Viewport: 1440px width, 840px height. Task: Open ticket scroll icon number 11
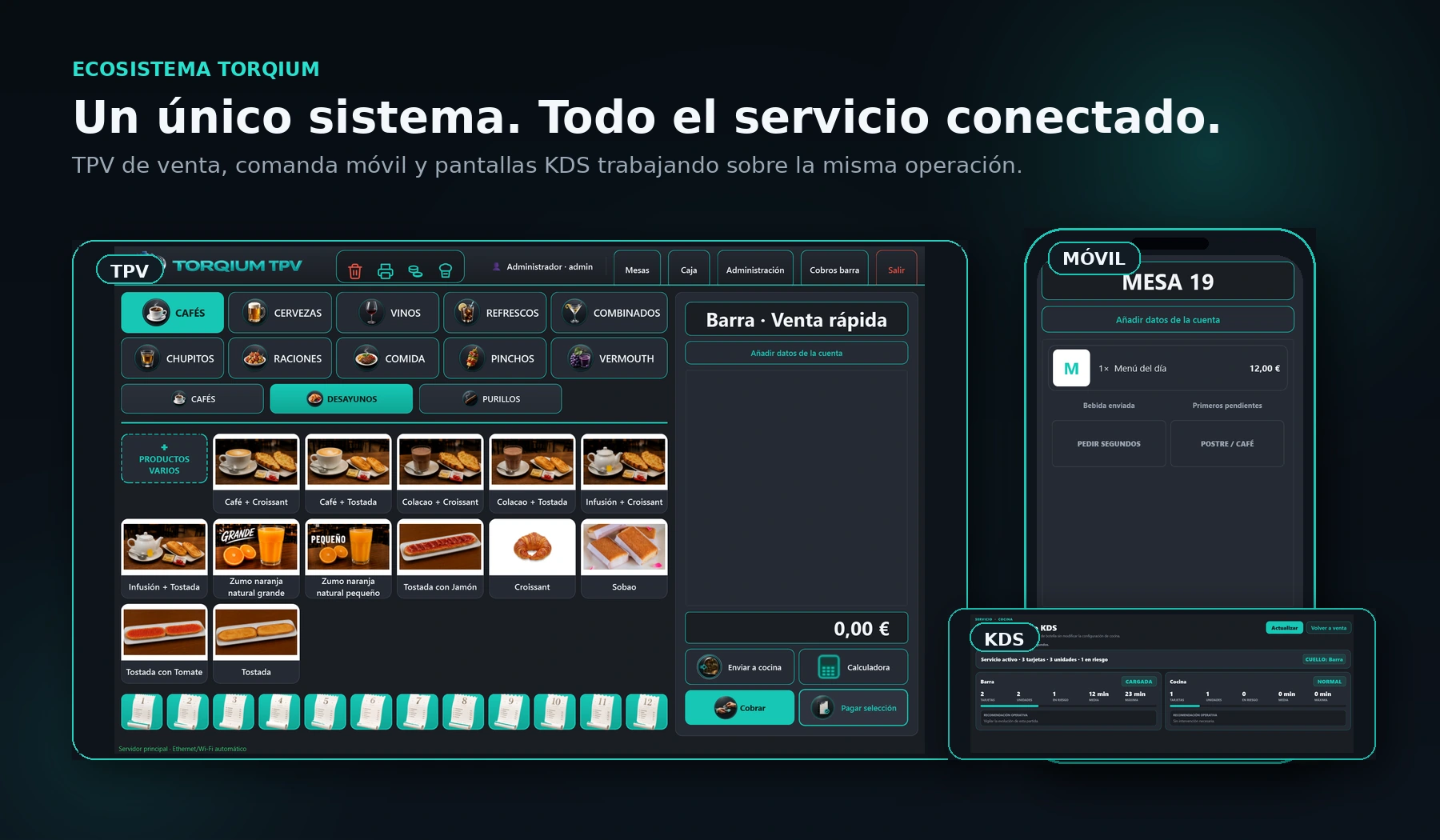point(601,711)
